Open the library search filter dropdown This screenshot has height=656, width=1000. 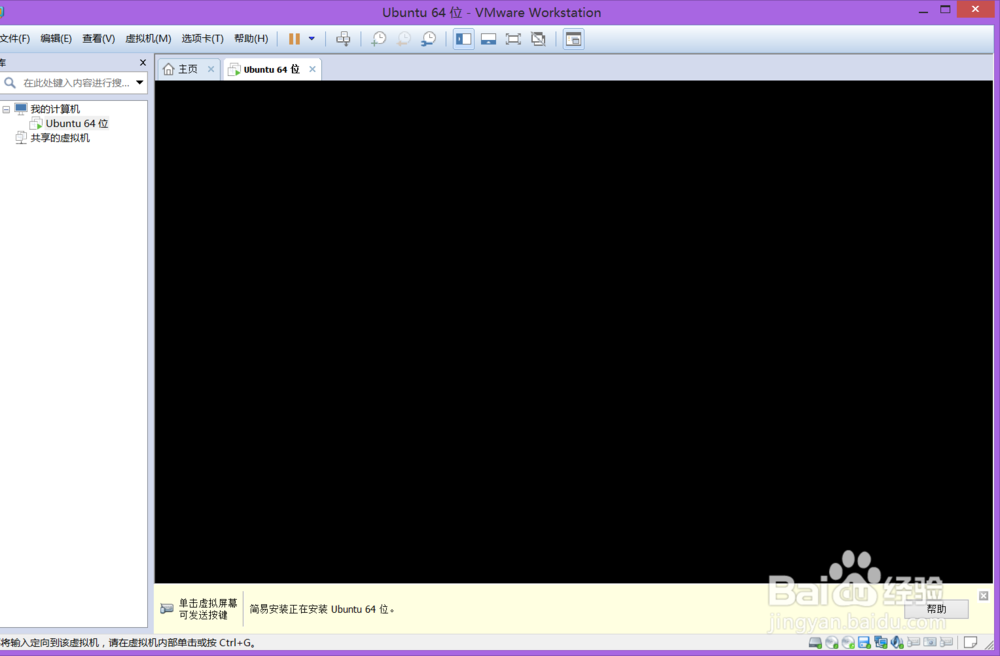(140, 82)
